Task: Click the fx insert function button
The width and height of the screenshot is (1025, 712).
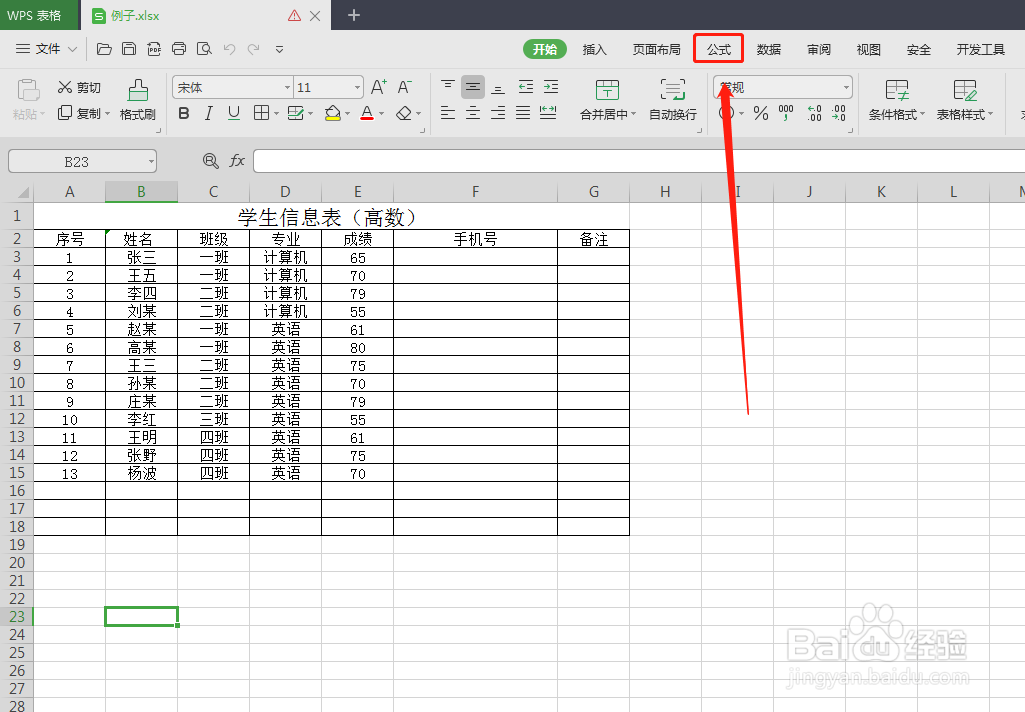Action: click(x=237, y=161)
